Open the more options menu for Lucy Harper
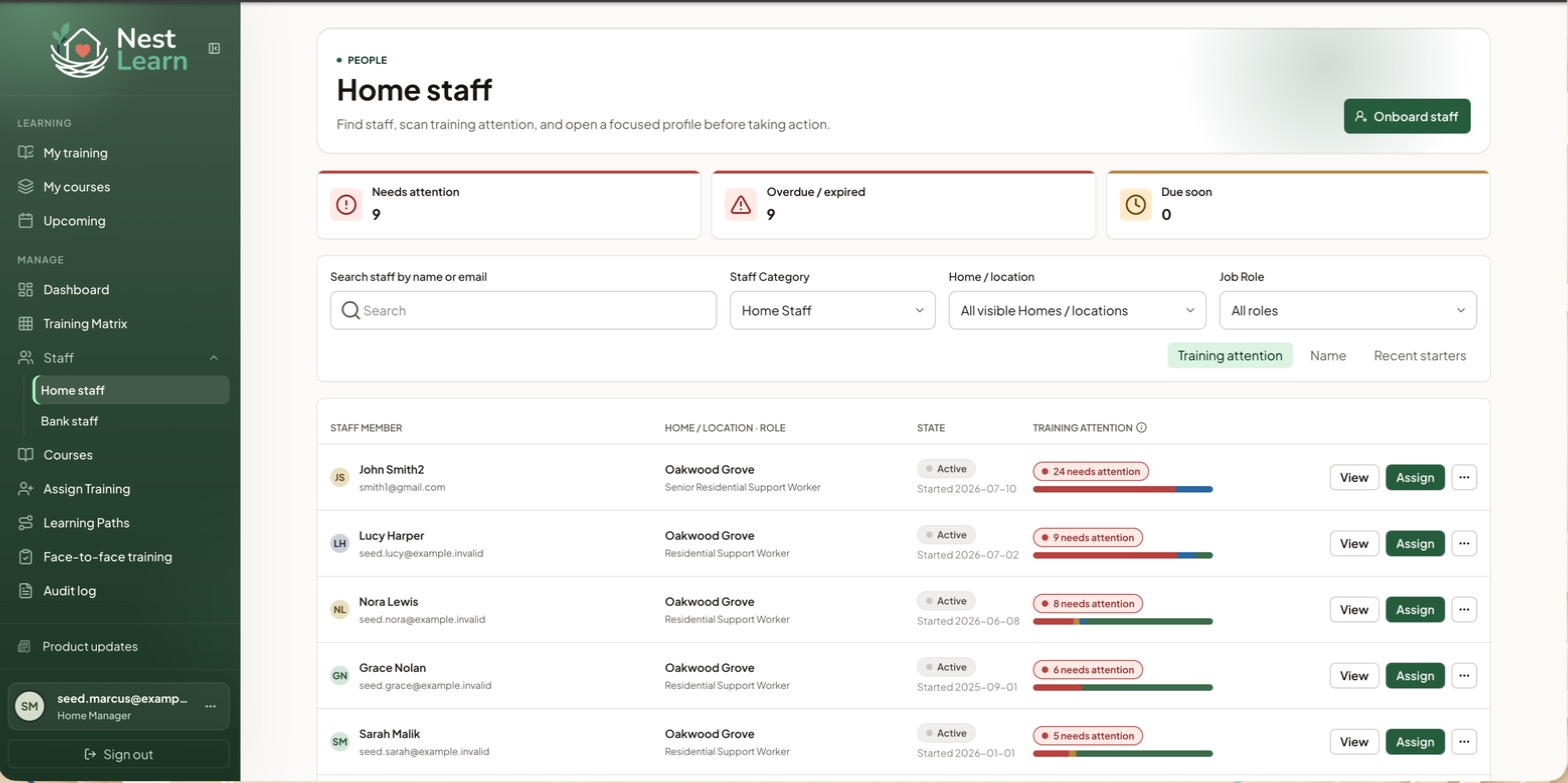 (x=1464, y=543)
